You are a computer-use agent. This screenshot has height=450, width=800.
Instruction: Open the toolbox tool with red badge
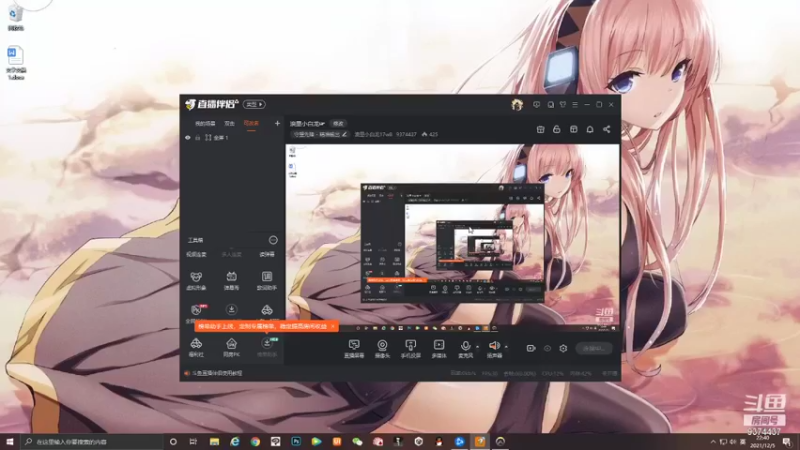click(197, 311)
